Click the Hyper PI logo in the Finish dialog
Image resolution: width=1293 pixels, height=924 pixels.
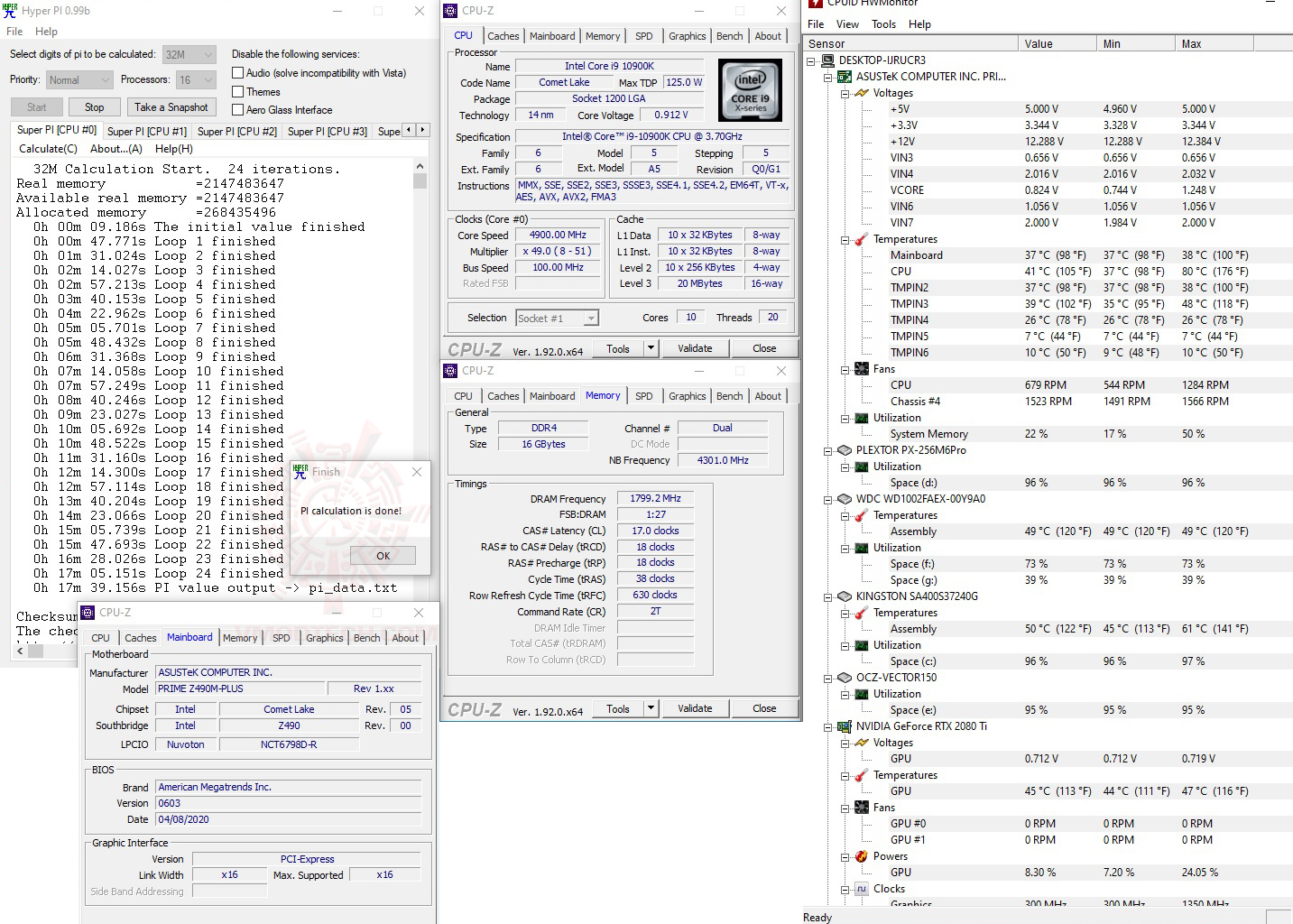point(298,470)
